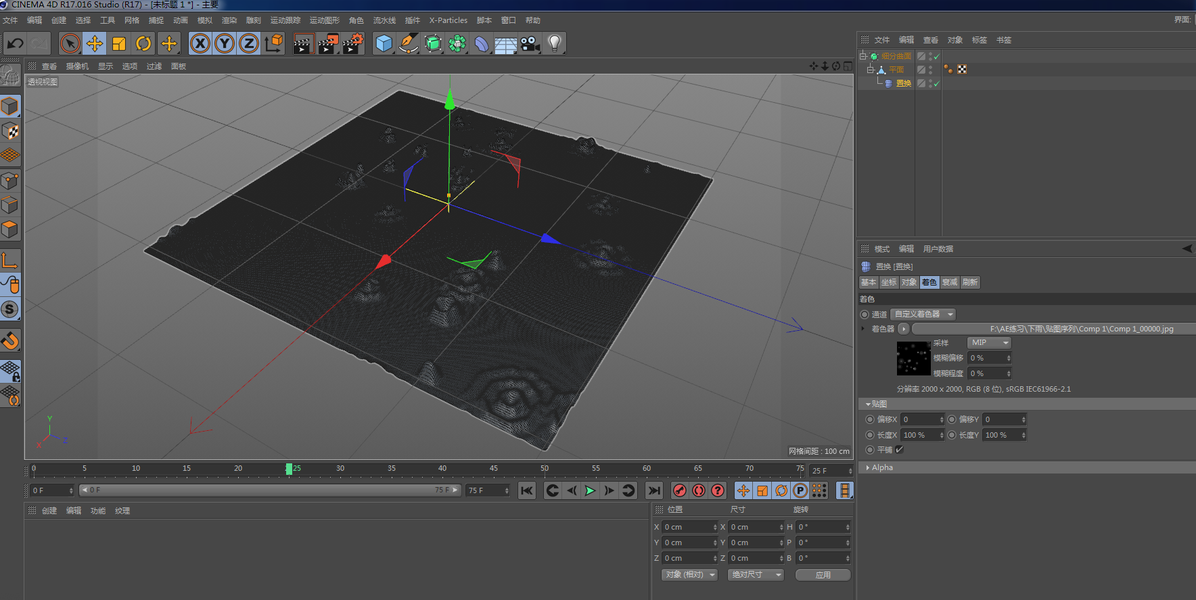This screenshot has height=600, width=1196.
Task: Click the 偏移X input field
Action: coord(922,419)
